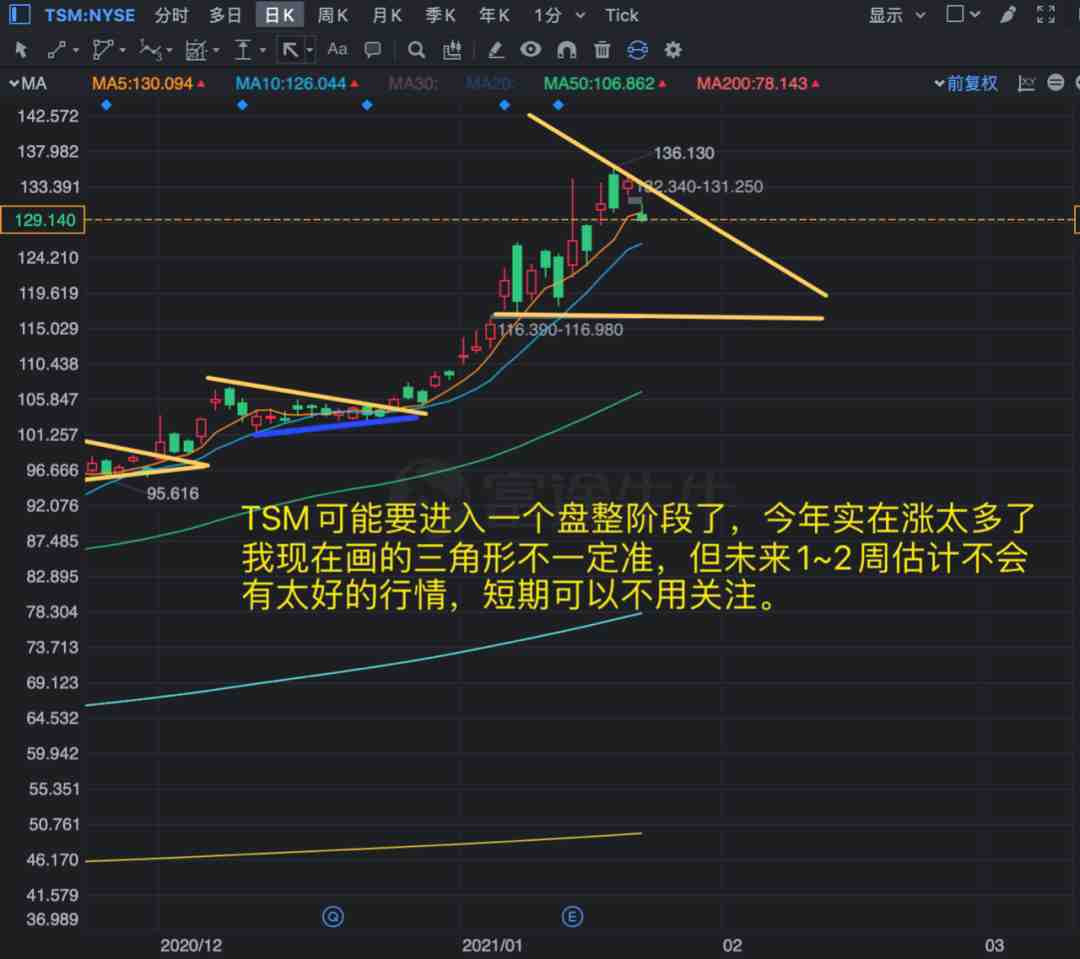This screenshot has width=1080, height=959.
Task: Toggle the dimmed MA30 indicator
Action: pyautogui.click(x=413, y=84)
